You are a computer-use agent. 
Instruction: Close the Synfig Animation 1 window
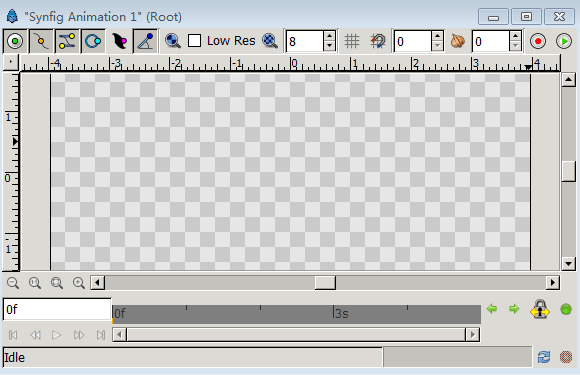(559, 17)
